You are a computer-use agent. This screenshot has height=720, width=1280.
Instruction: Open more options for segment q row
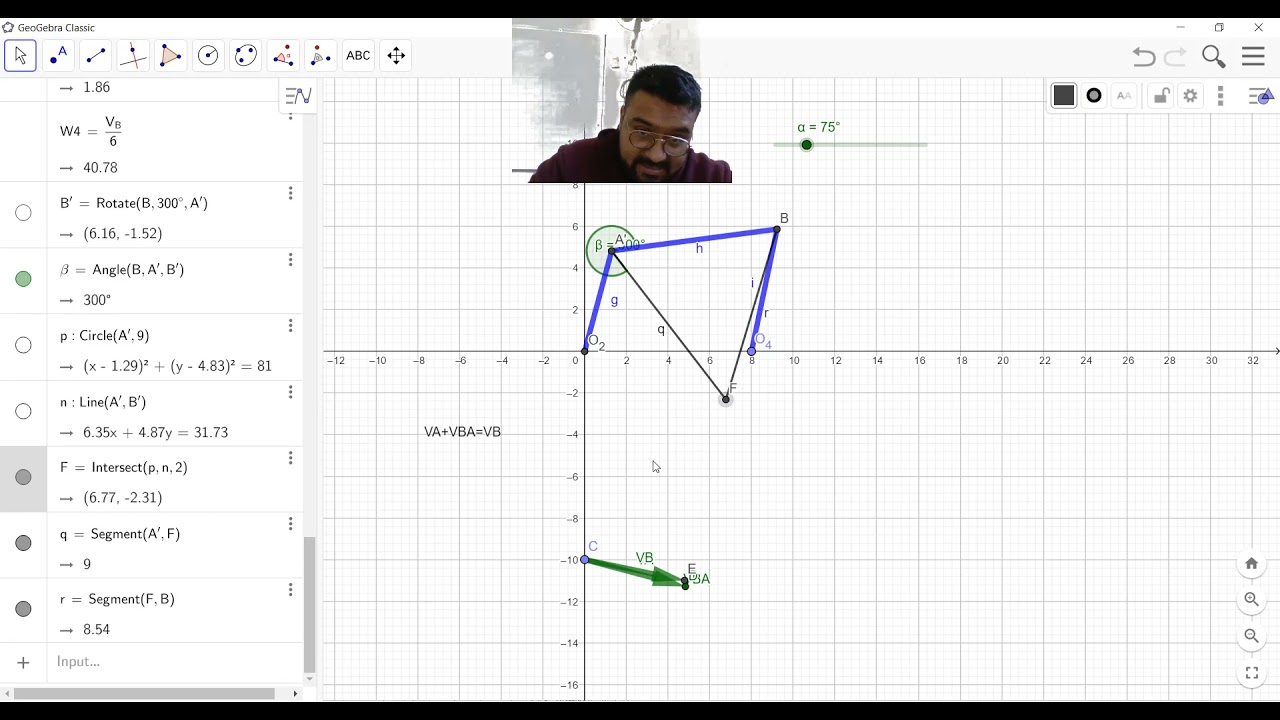[x=290, y=524]
